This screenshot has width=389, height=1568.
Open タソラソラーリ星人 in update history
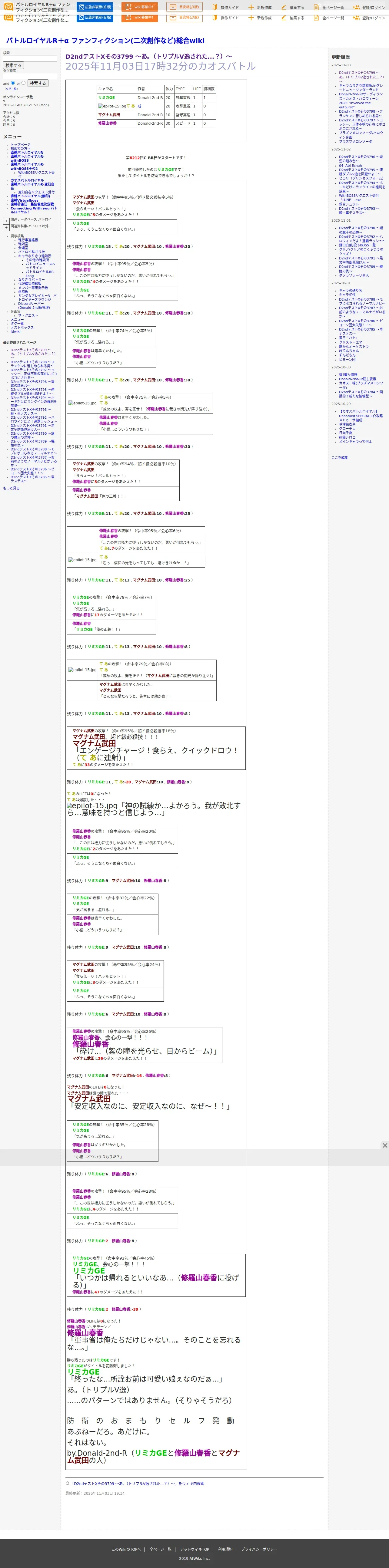click(354, 276)
